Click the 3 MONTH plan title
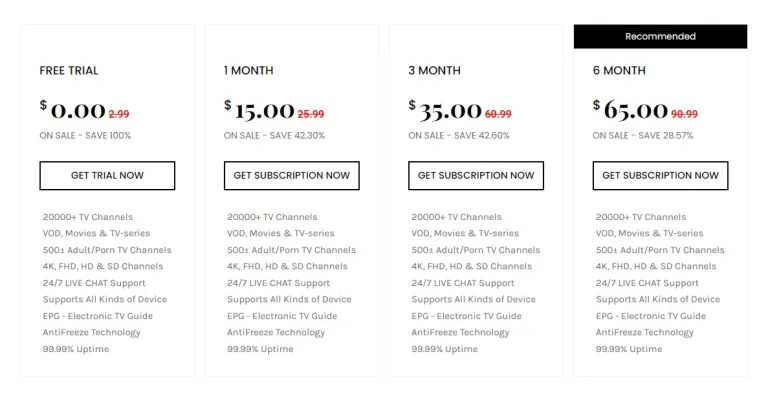This screenshot has height=400, width=768. click(434, 71)
